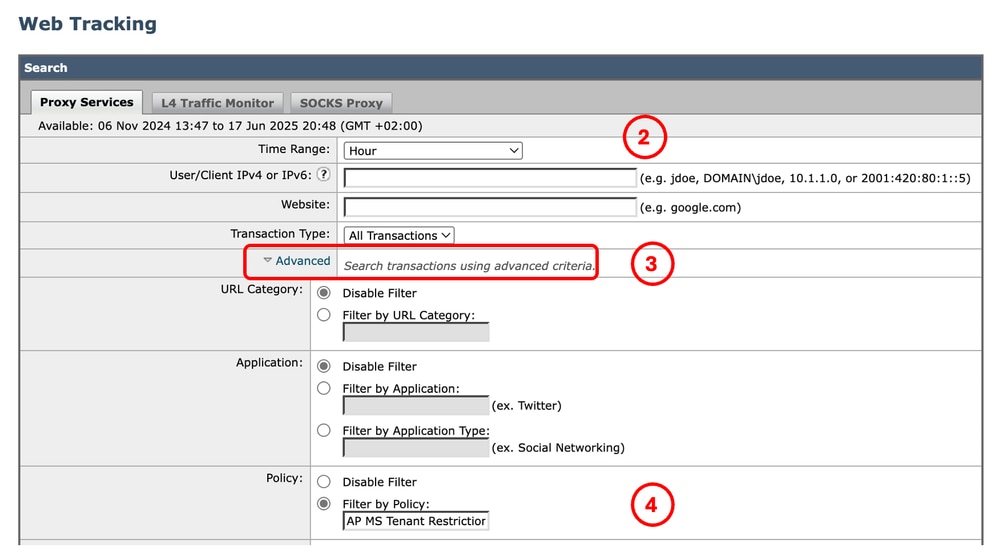Select Disable Filter for Policy

[324, 481]
